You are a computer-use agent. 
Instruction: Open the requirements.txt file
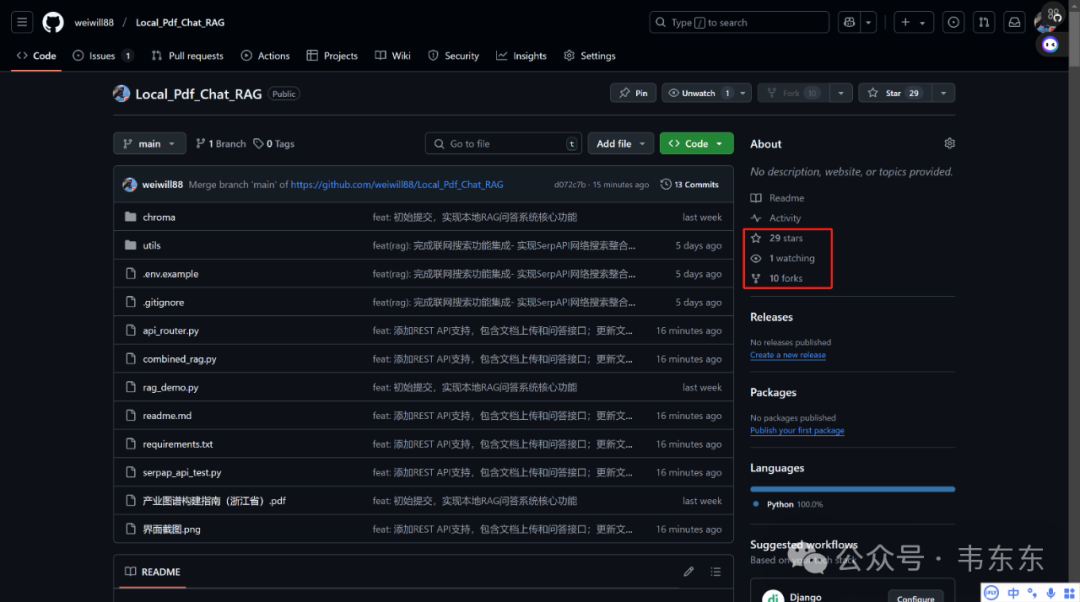pos(178,444)
